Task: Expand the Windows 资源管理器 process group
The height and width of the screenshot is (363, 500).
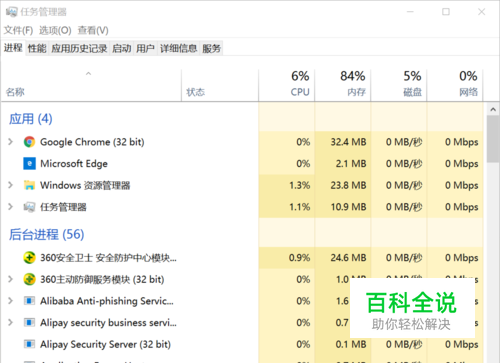Action: (11, 185)
